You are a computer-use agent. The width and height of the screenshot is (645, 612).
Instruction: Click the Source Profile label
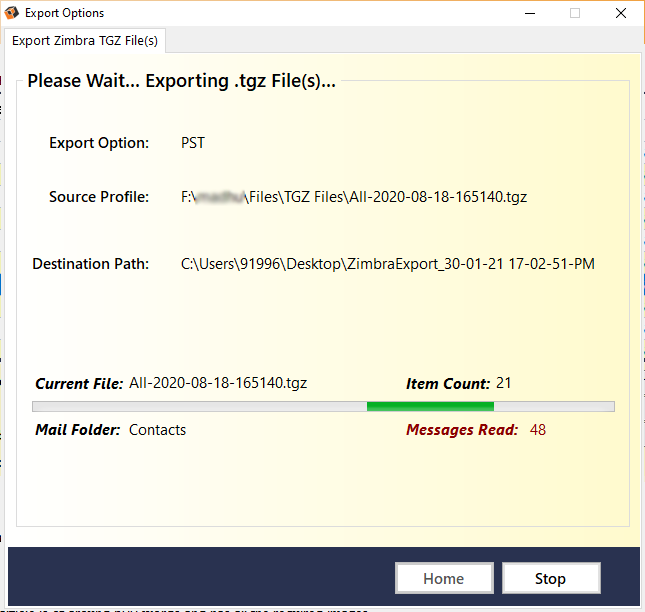point(99,197)
